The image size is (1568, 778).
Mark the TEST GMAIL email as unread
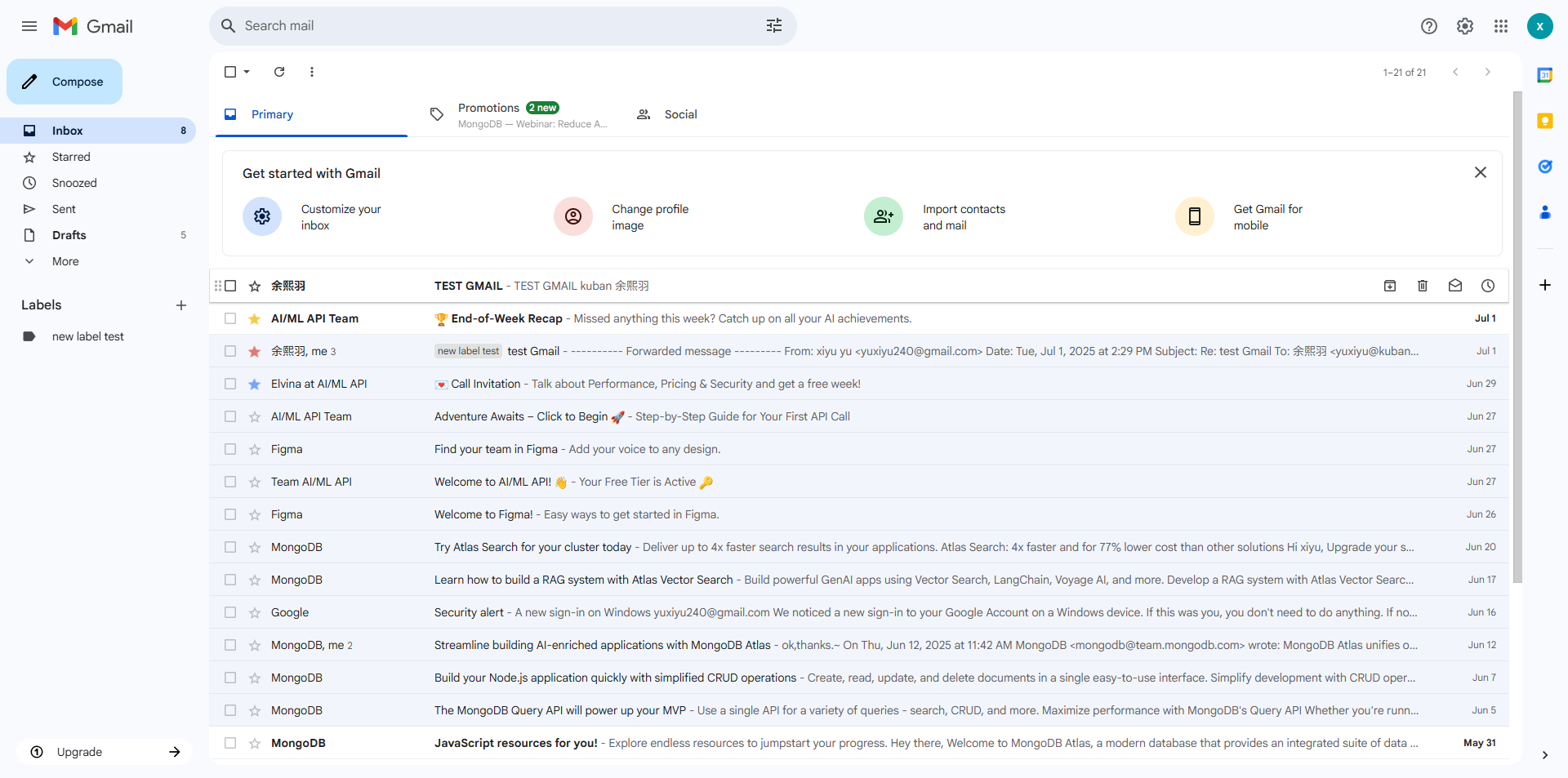pyautogui.click(x=1455, y=286)
